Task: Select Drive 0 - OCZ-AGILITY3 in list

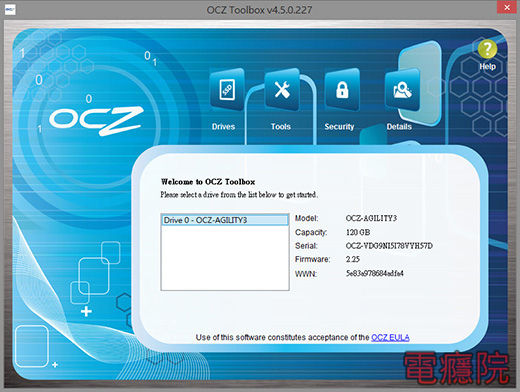Action: tap(225, 220)
